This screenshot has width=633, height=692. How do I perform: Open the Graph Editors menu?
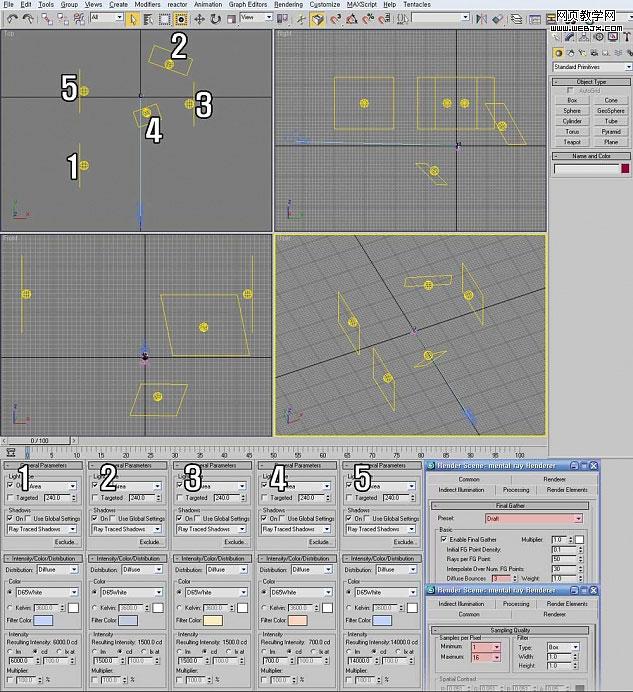(x=248, y=4)
